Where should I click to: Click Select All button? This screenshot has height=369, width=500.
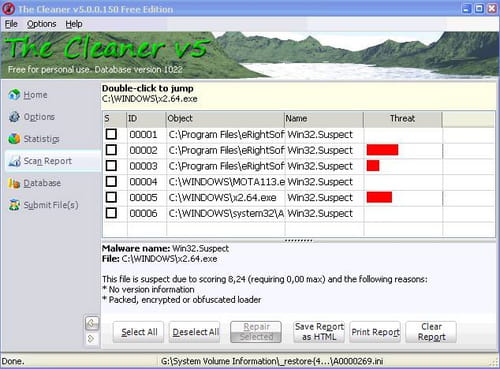[138, 332]
